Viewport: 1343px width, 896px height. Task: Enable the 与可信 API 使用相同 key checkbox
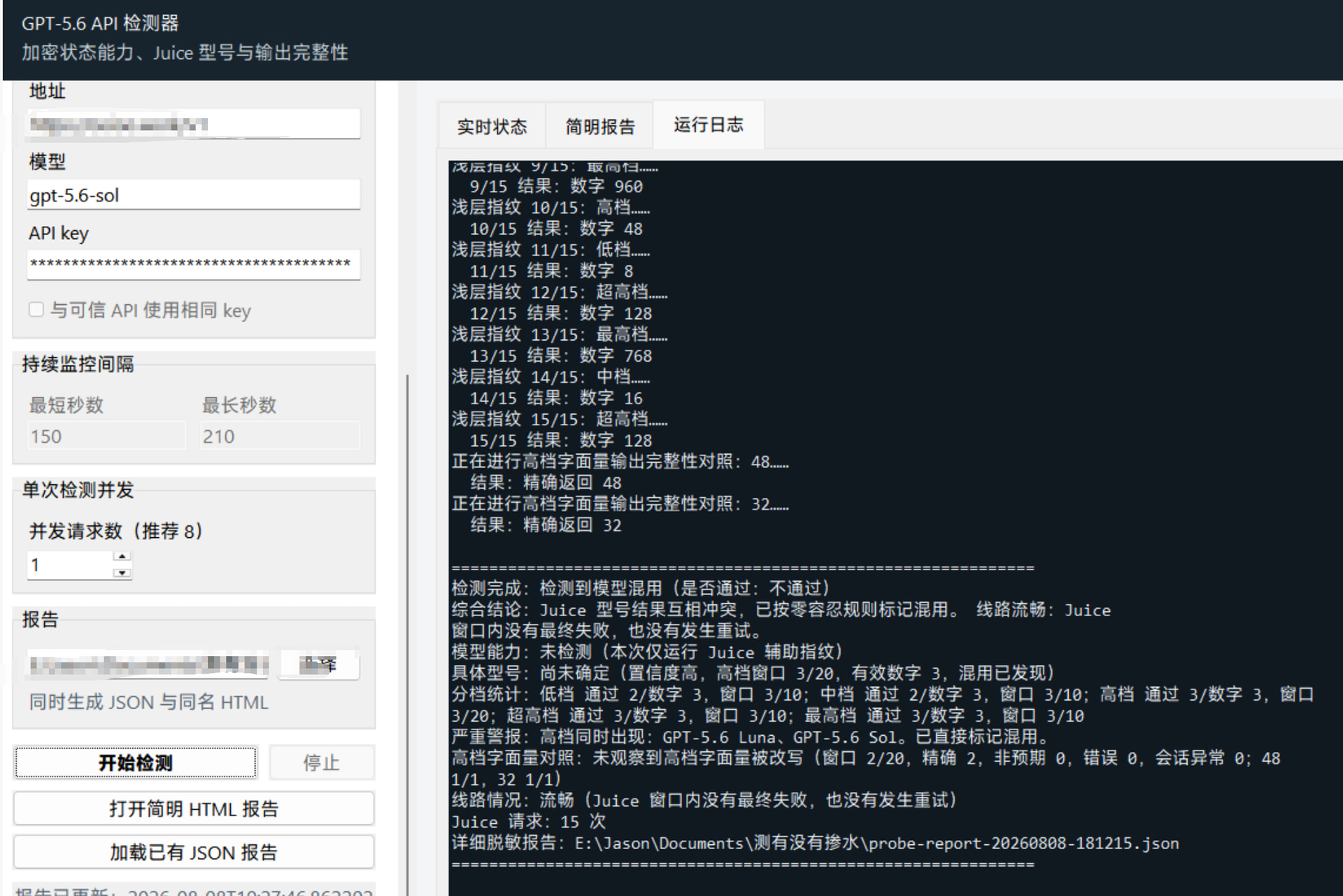pos(36,310)
